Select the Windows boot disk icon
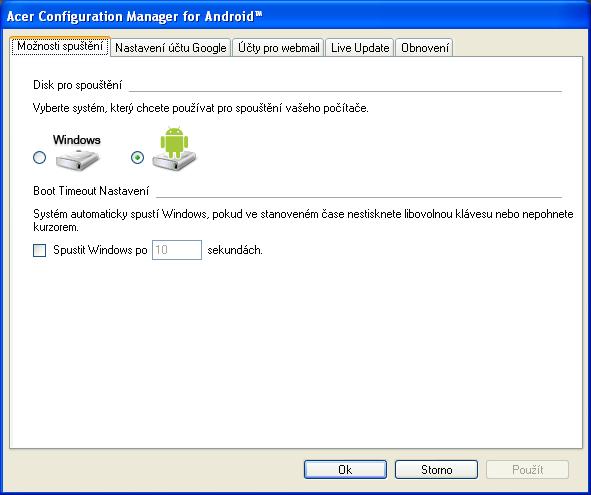Image resolution: width=591 pixels, height=495 pixels. coord(77,152)
